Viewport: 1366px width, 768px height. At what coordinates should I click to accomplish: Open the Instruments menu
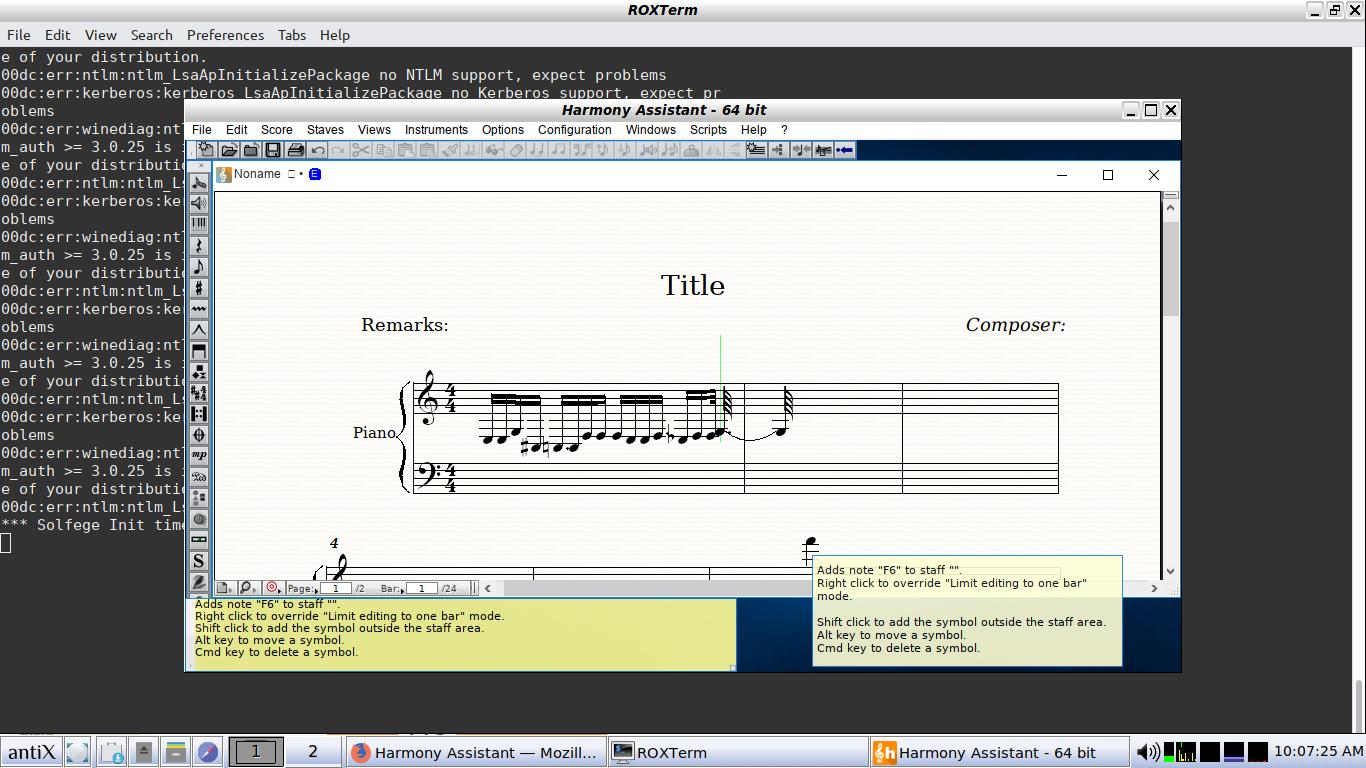(x=436, y=130)
